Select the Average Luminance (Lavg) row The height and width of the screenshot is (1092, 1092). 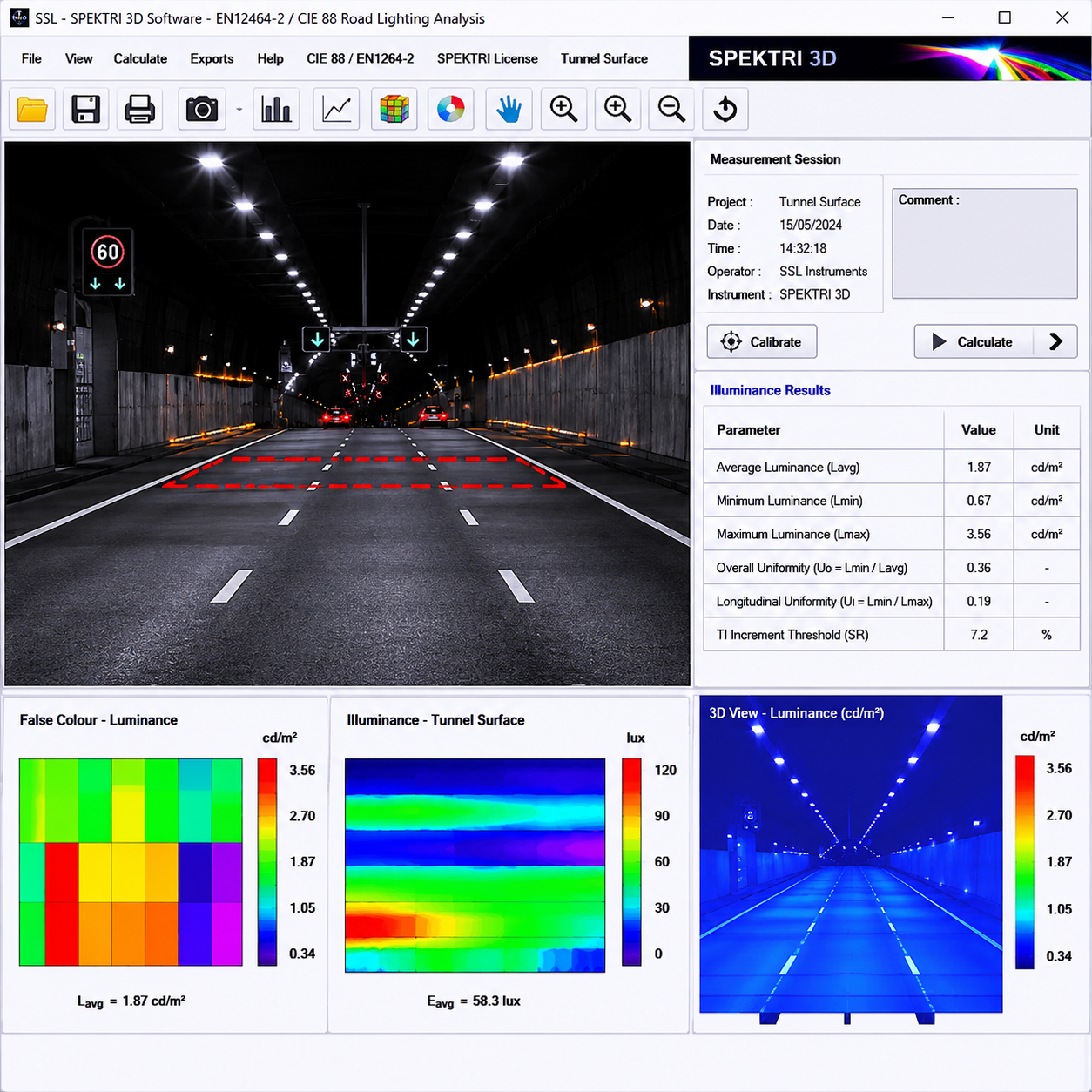click(x=891, y=468)
